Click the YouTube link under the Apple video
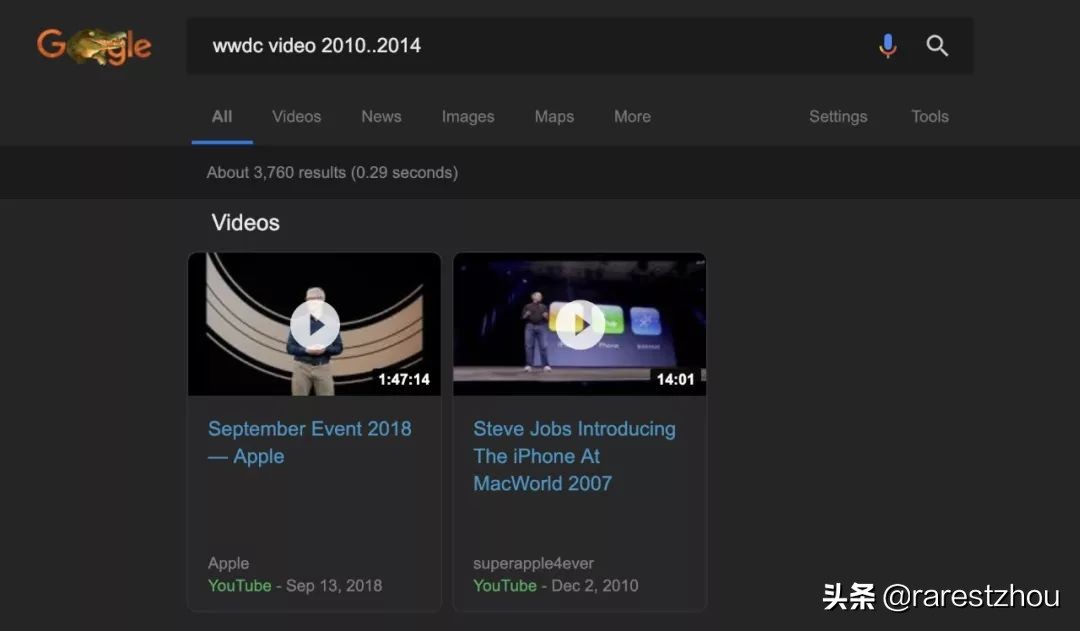This screenshot has height=631, width=1080. [239, 585]
